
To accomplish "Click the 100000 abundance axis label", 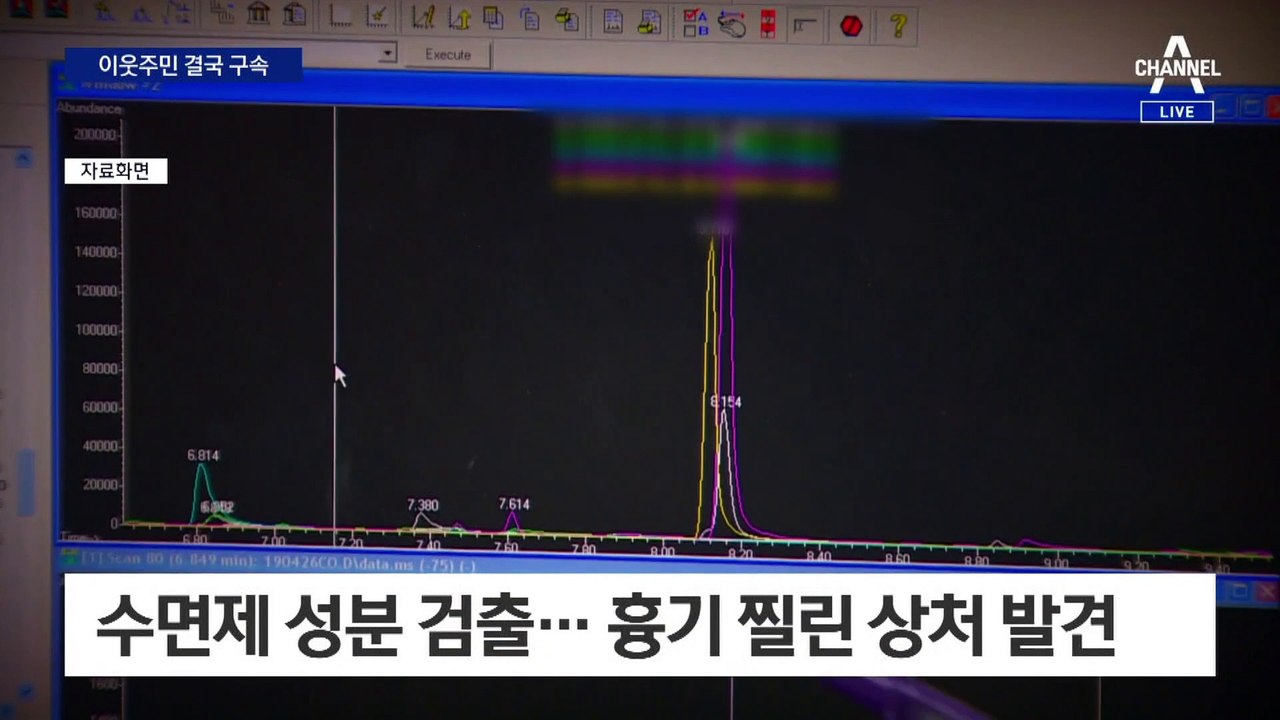I will (x=97, y=330).
